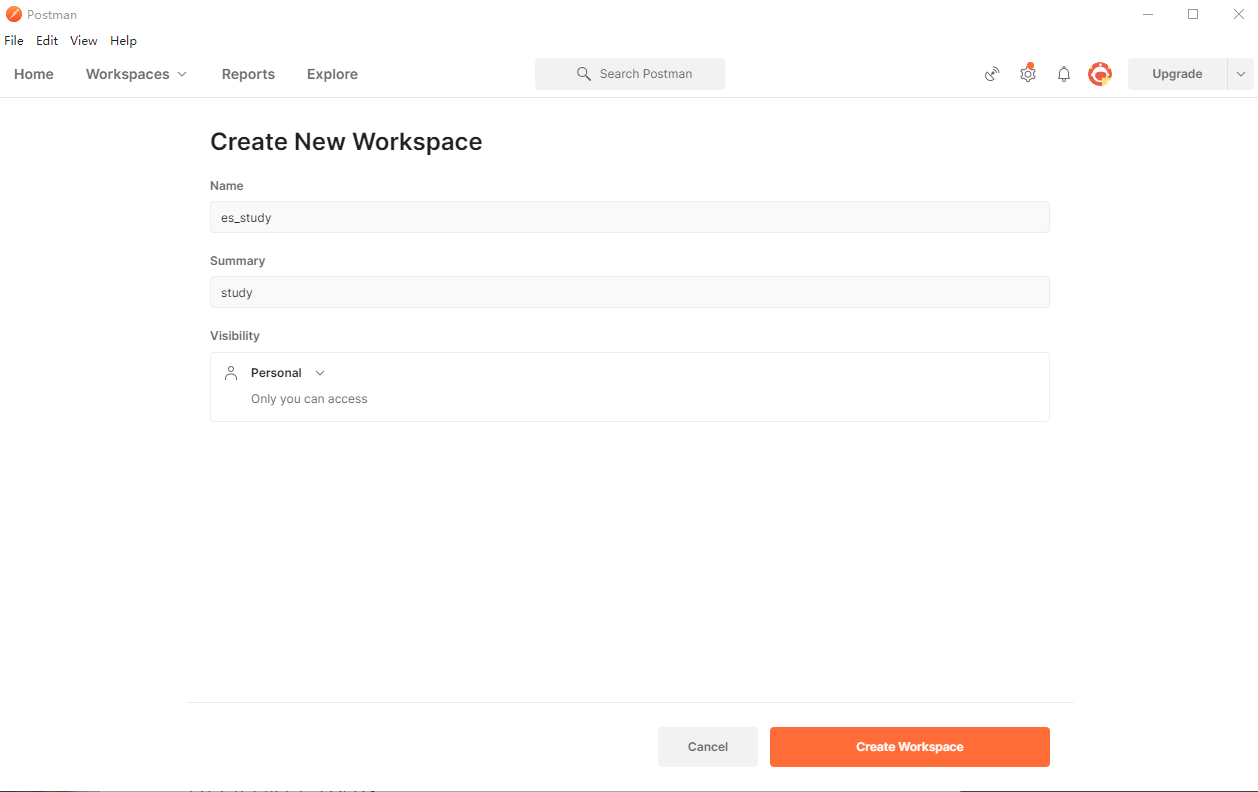Screen dimensions: 1258x792
Task: Open the settings gear icon
Action: pyautogui.click(x=1028, y=74)
